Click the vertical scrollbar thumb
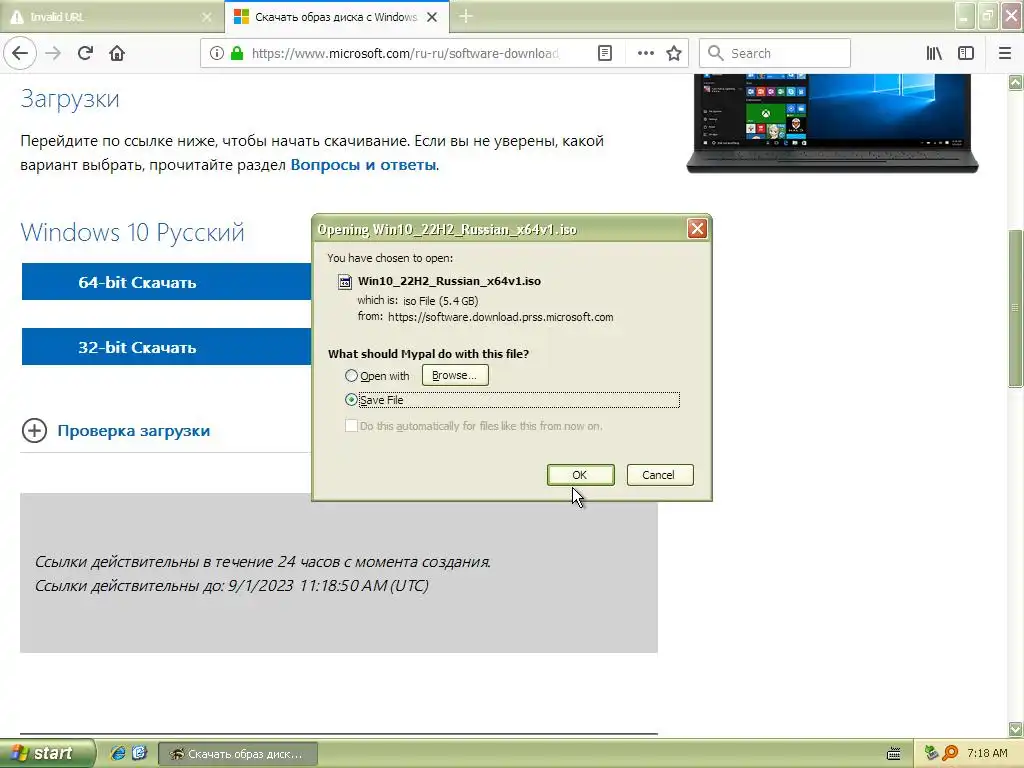 1016,308
